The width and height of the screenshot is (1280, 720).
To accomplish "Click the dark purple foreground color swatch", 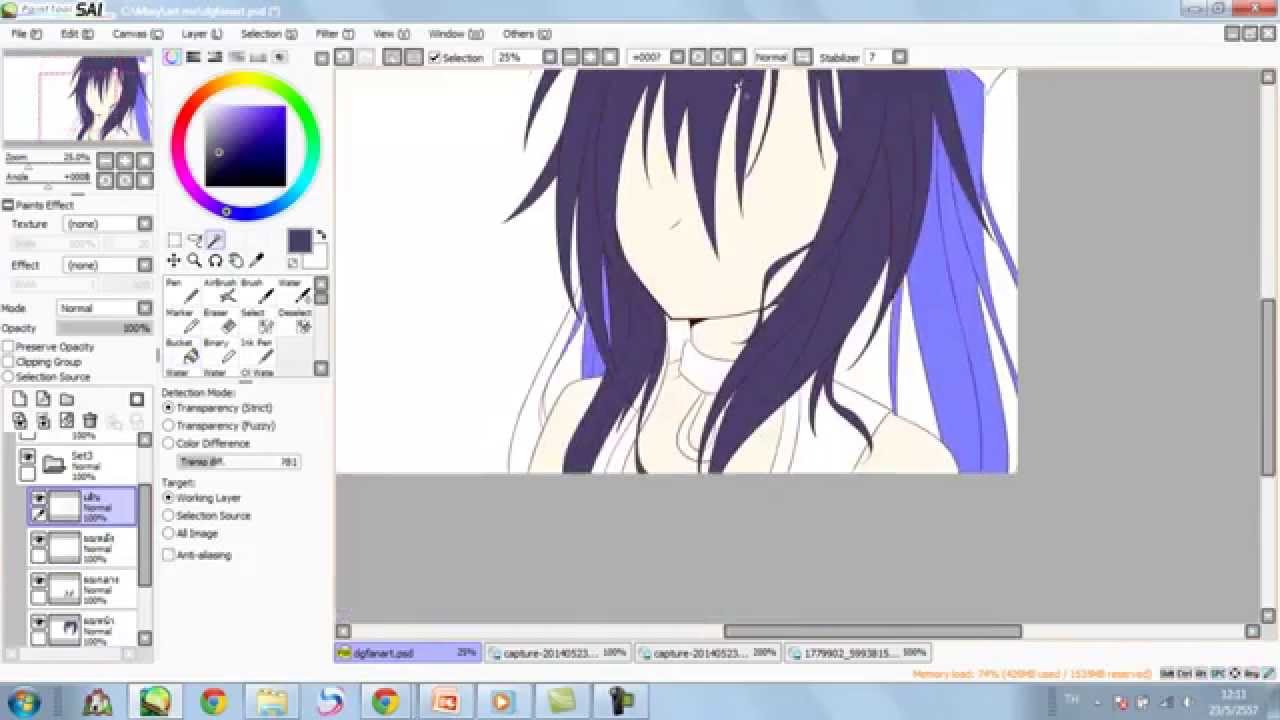I will click(x=299, y=241).
